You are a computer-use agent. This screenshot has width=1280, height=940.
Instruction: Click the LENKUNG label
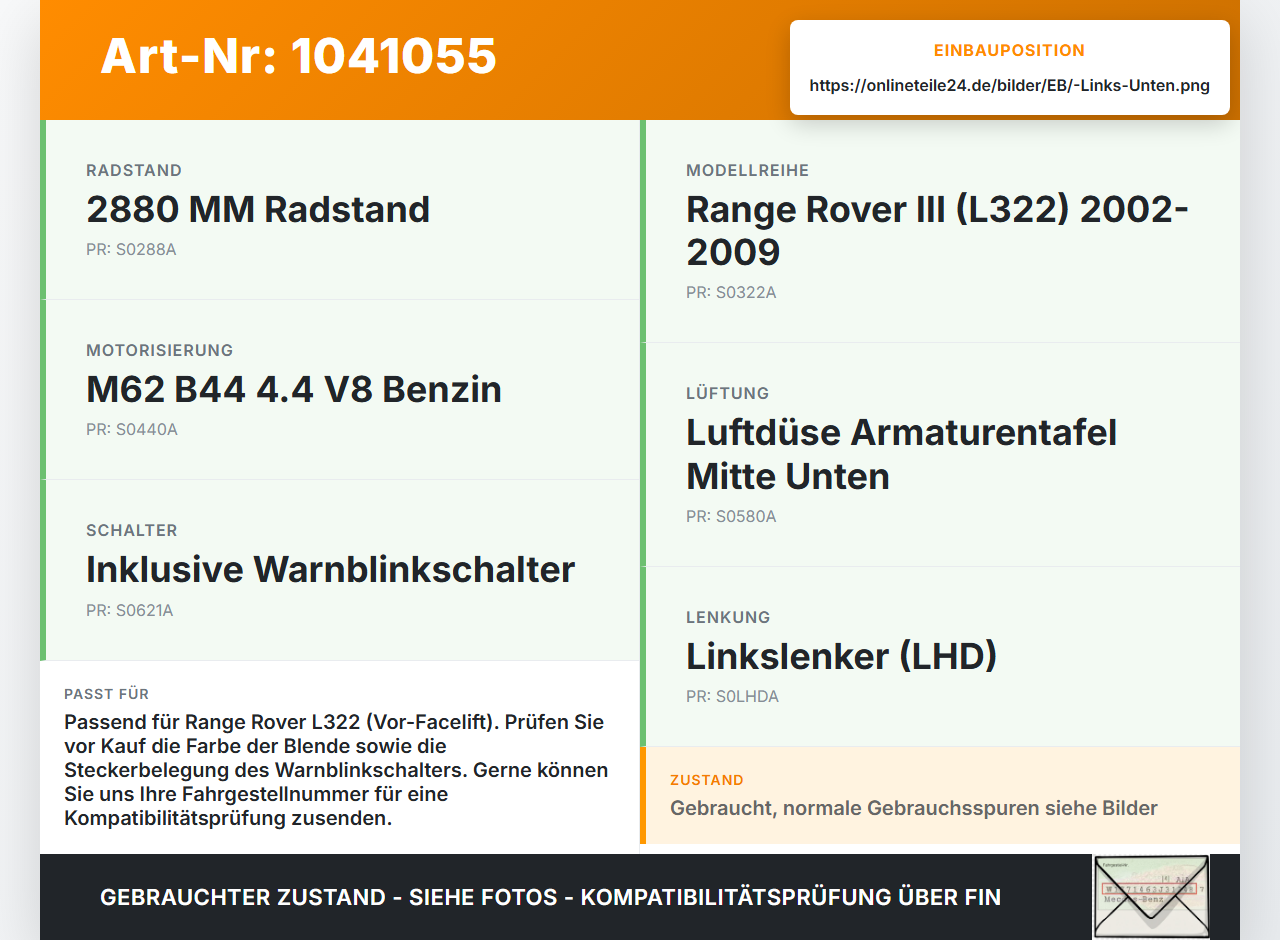[728, 618]
